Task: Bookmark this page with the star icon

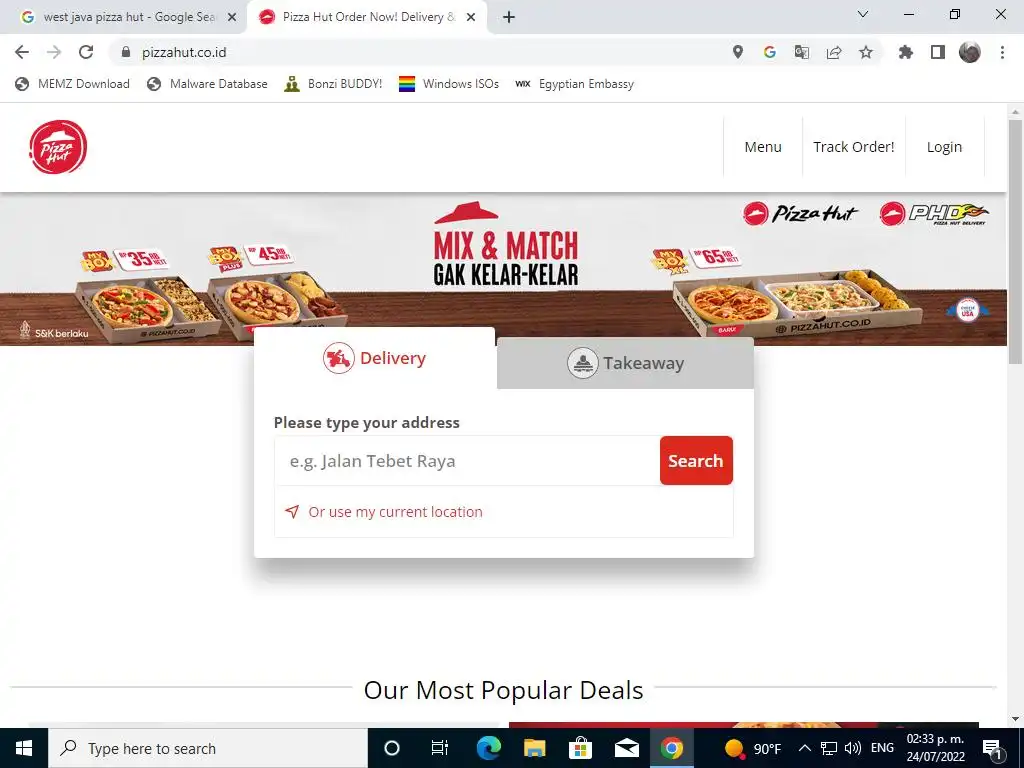Action: click(866, 52)
